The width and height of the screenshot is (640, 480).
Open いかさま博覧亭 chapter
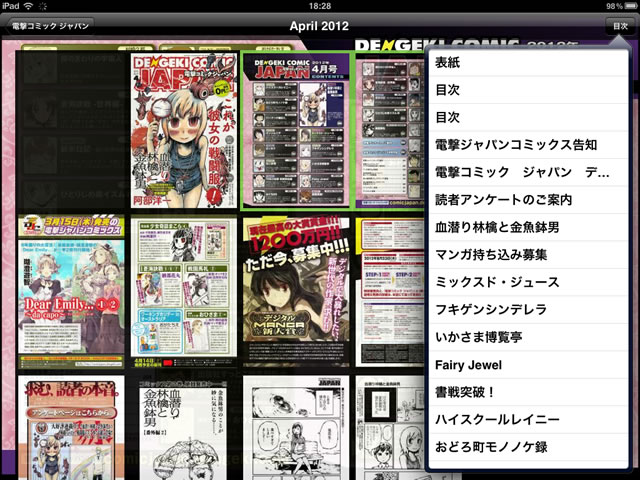(529, 337)
